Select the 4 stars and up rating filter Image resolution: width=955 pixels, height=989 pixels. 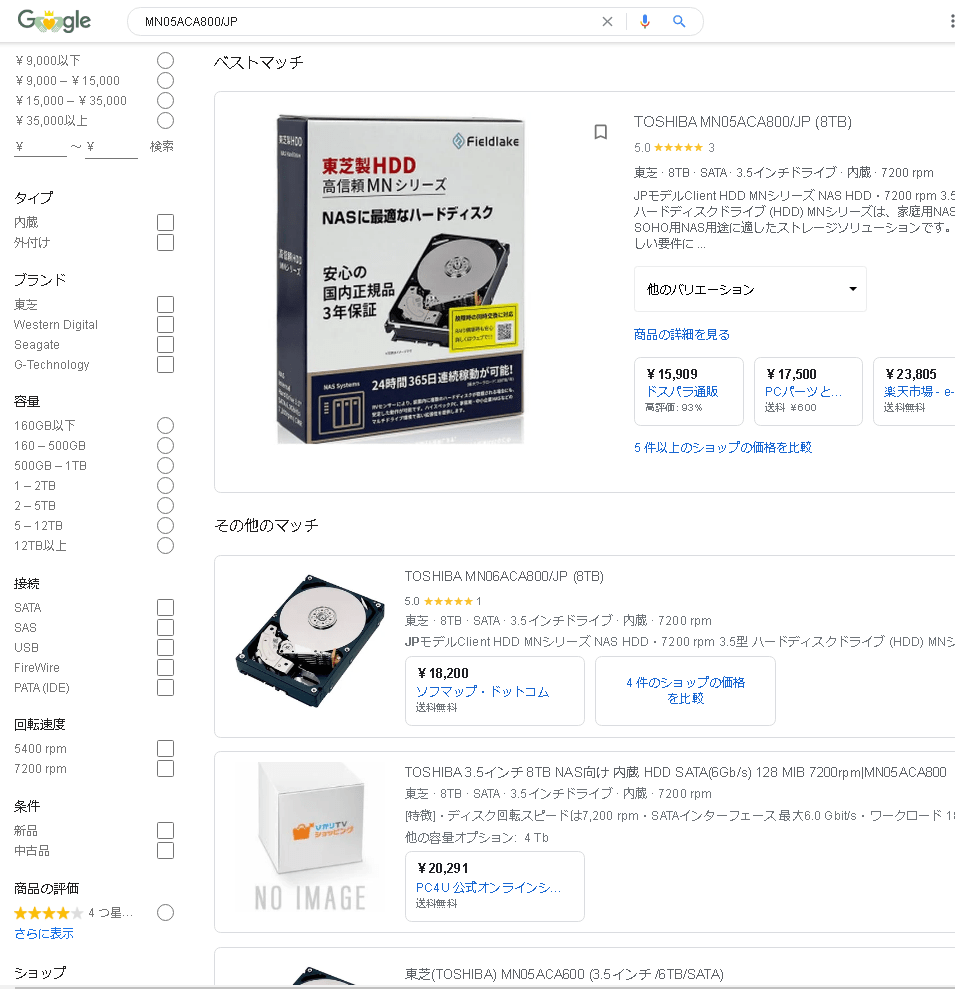point(165,913)
